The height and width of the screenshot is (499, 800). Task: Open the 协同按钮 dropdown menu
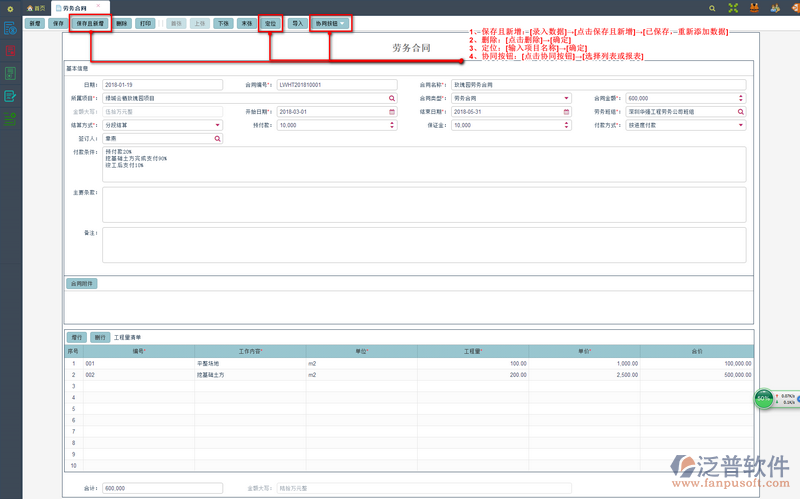[331, 22]
